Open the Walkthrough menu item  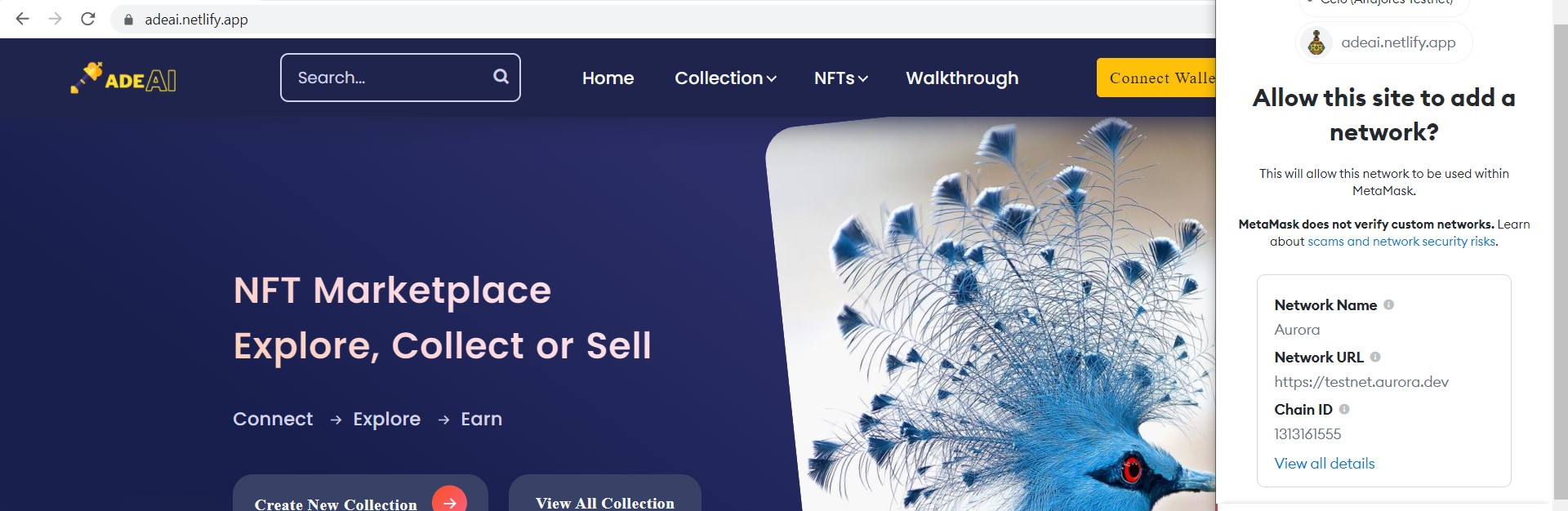point(962,78)
